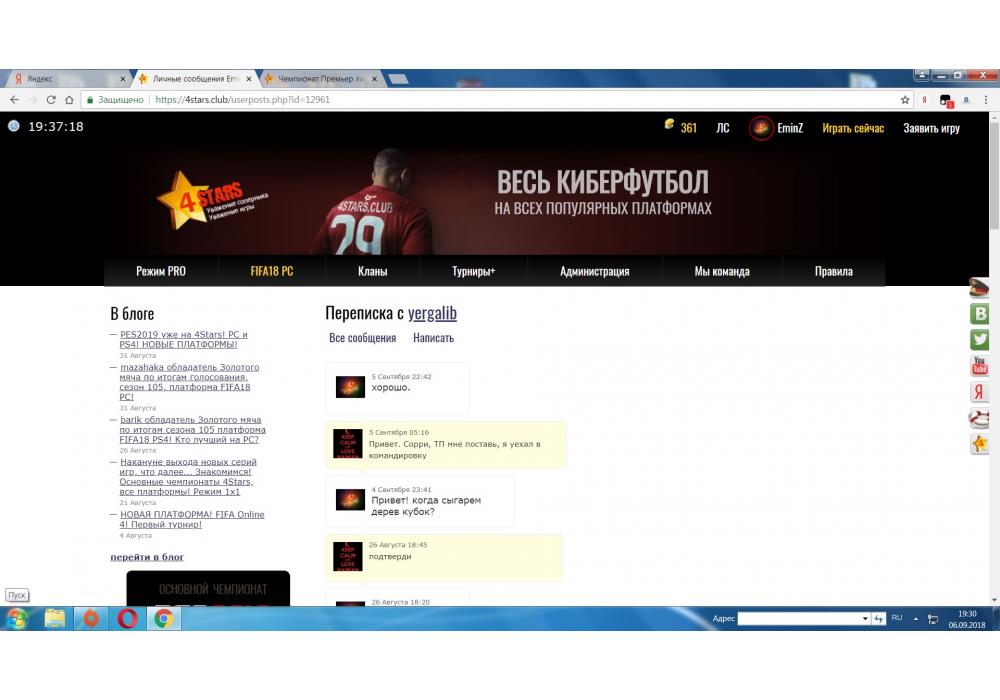Open the Yandex icon in the side social bar

click(x=980, y=391)
